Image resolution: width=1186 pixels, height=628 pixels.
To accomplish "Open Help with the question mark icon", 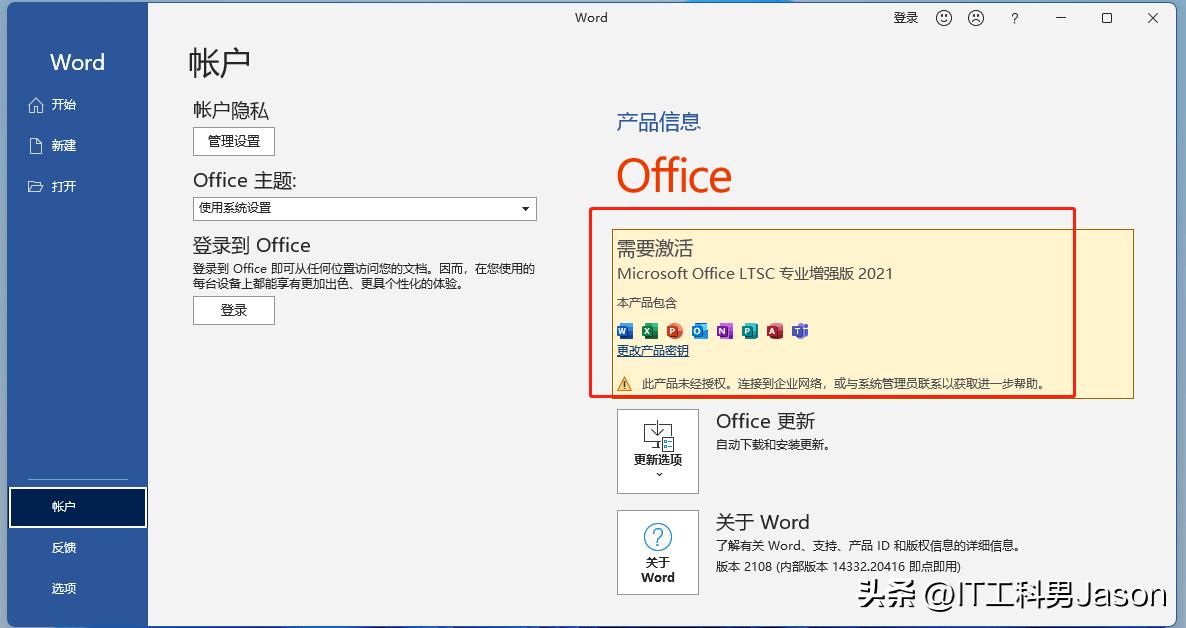I will point(1014,18).
